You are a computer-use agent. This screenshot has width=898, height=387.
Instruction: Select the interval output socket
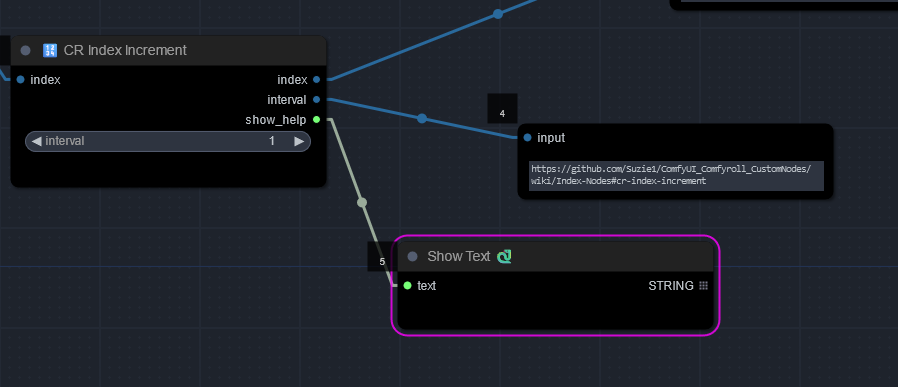click(316, 100)
